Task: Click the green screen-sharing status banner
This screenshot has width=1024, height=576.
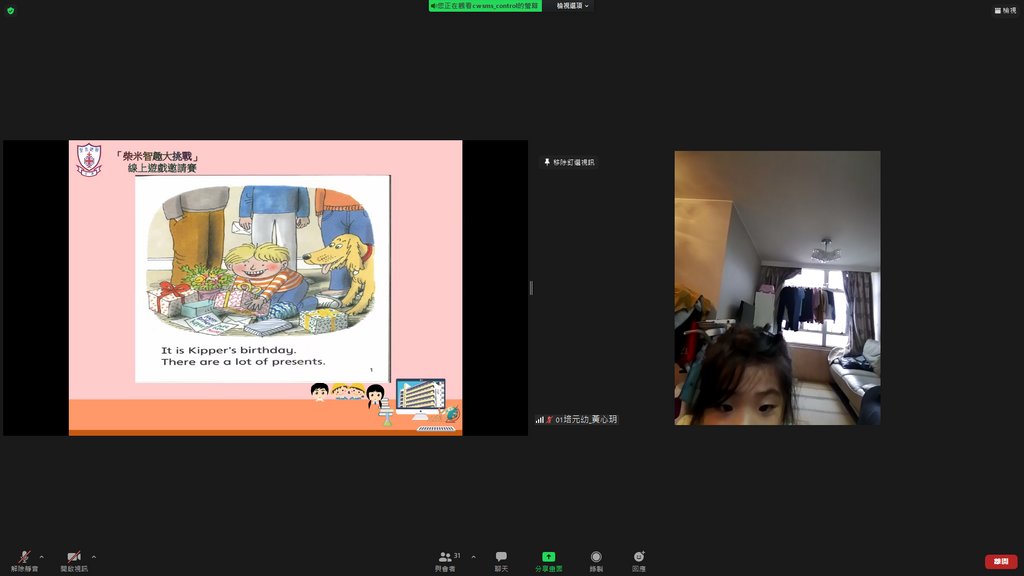Action: tap(485, 6)
